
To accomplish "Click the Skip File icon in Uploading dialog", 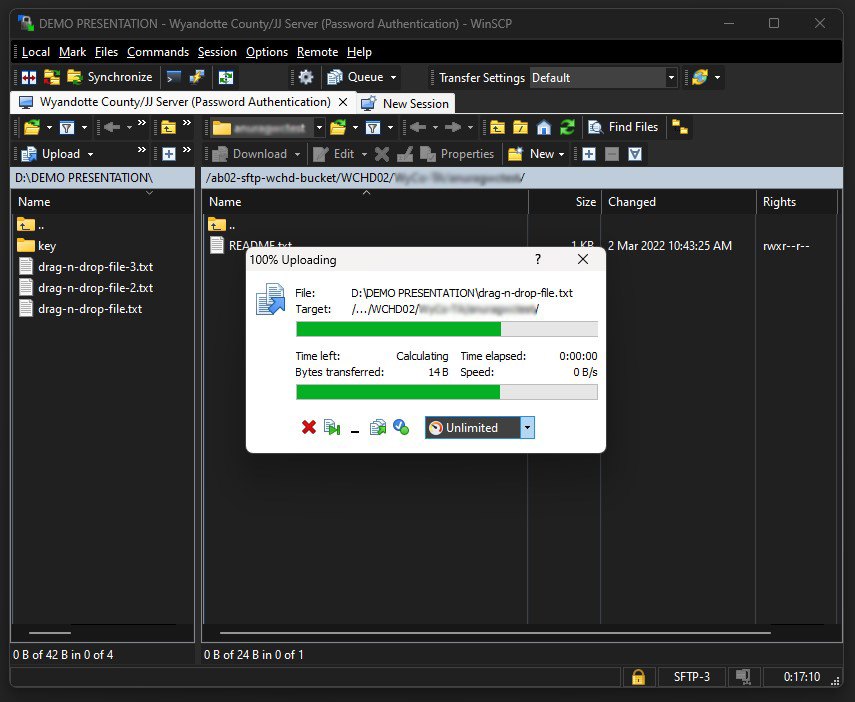I will tap(332, 428).
